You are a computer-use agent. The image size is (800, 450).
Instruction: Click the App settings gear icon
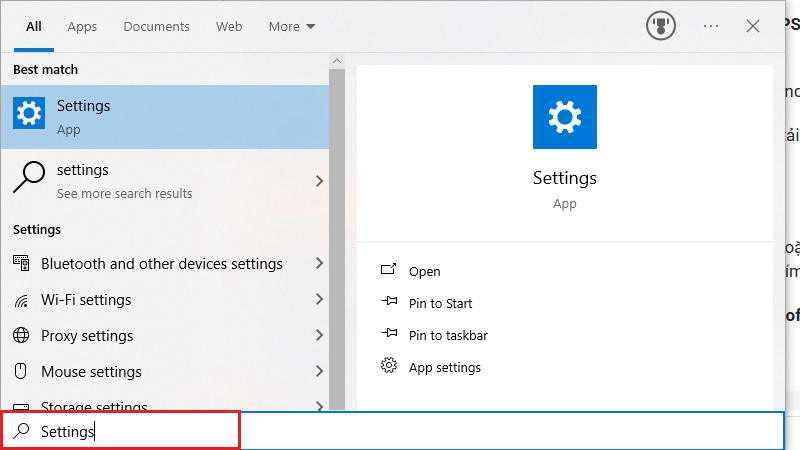[389, 365]
